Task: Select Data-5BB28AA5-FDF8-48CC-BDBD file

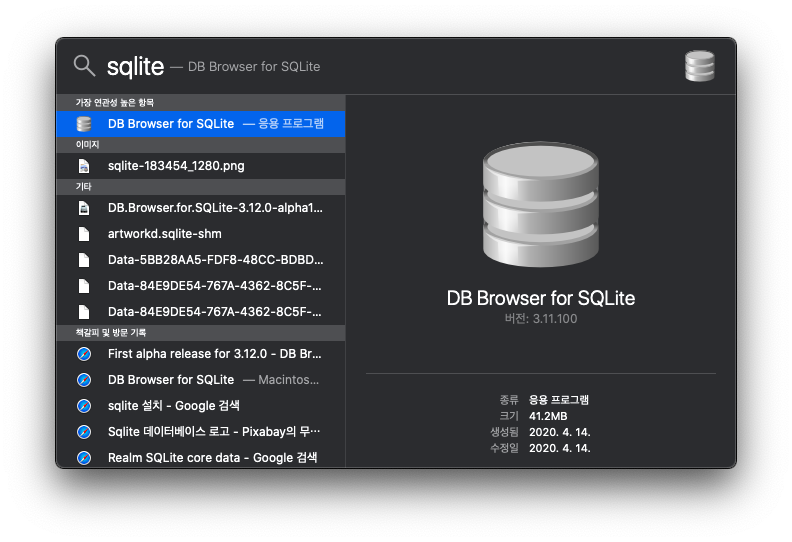Action: point(201,260)
